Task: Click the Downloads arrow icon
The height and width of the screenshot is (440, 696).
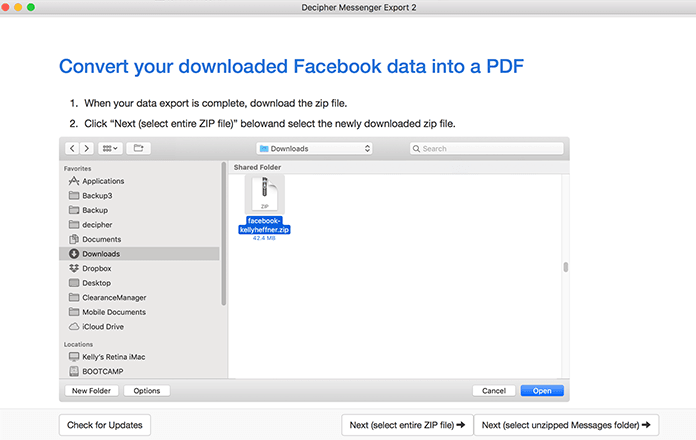Action: point(74,254)
